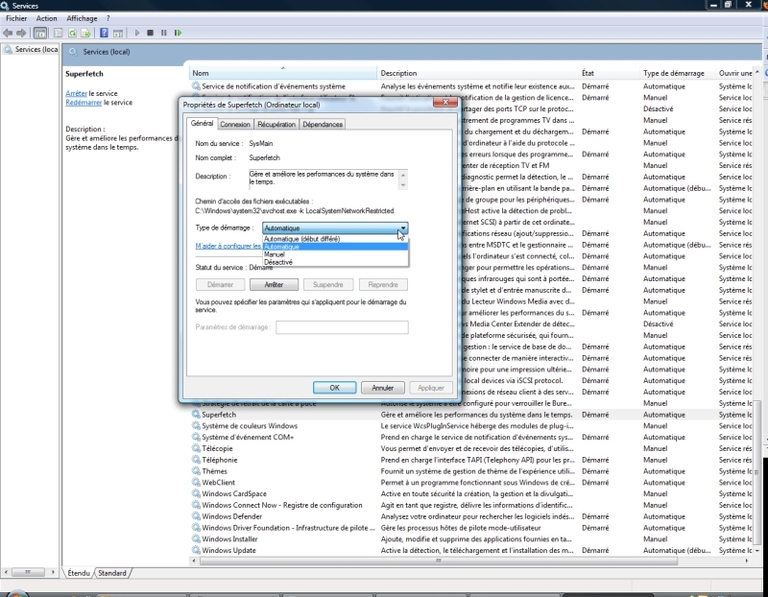Refresh the services list toolbar icon
This screenshot has height=597, width=768.
(x=72, y=33)
